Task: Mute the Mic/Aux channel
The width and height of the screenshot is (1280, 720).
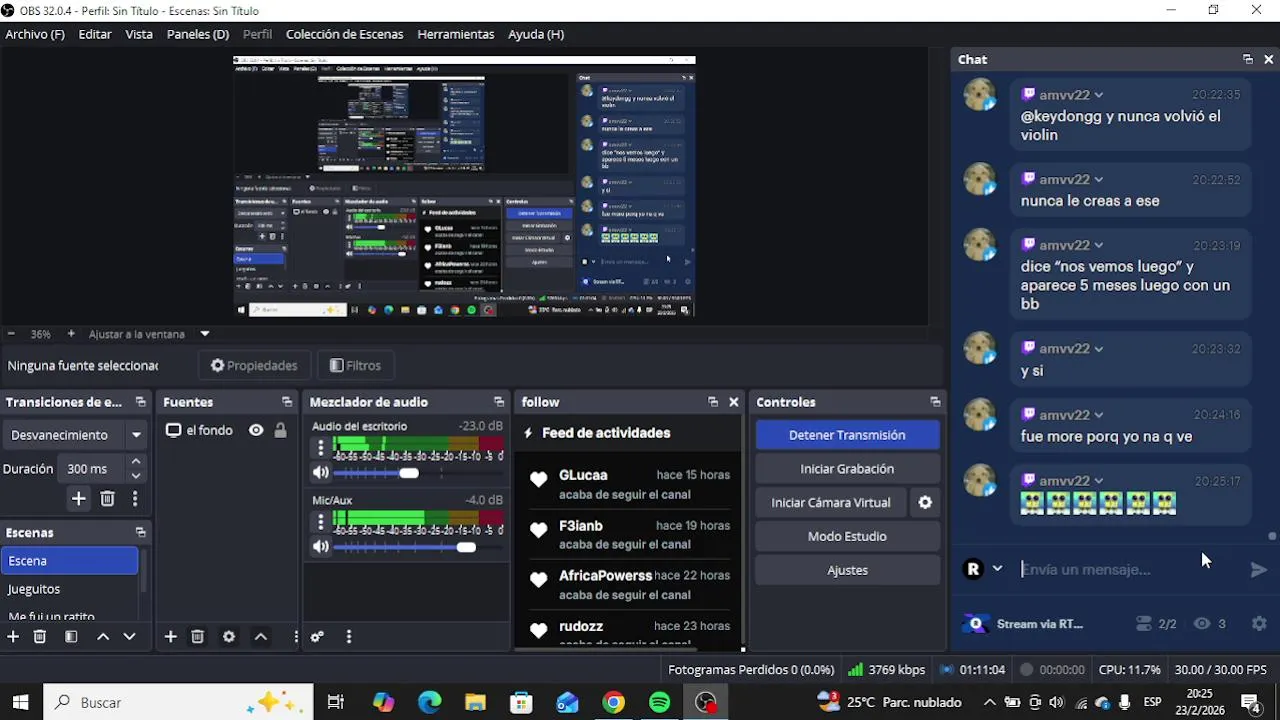Action: click(320, 546)
